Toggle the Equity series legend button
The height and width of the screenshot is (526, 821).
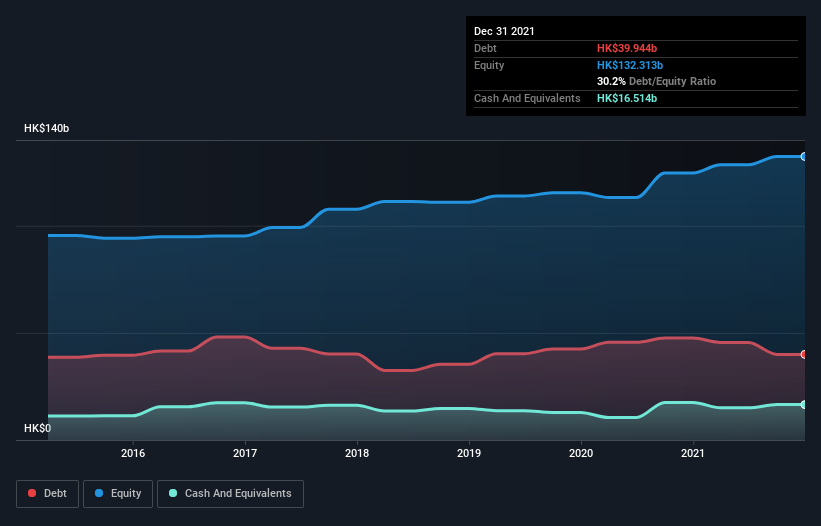118,494
